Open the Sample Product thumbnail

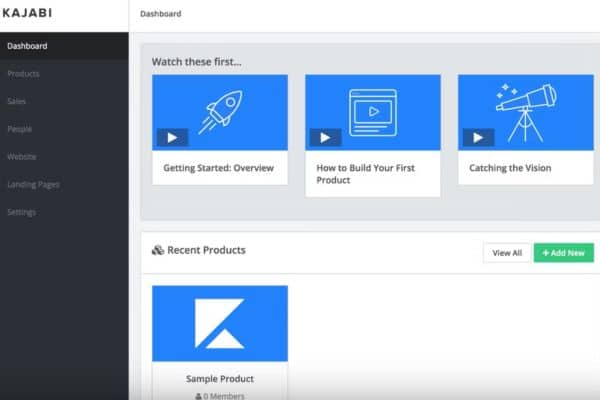click(220, 323)
